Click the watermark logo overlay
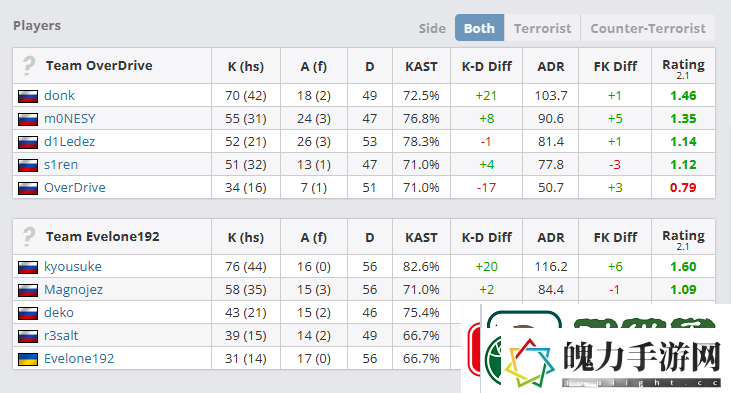 596,349
